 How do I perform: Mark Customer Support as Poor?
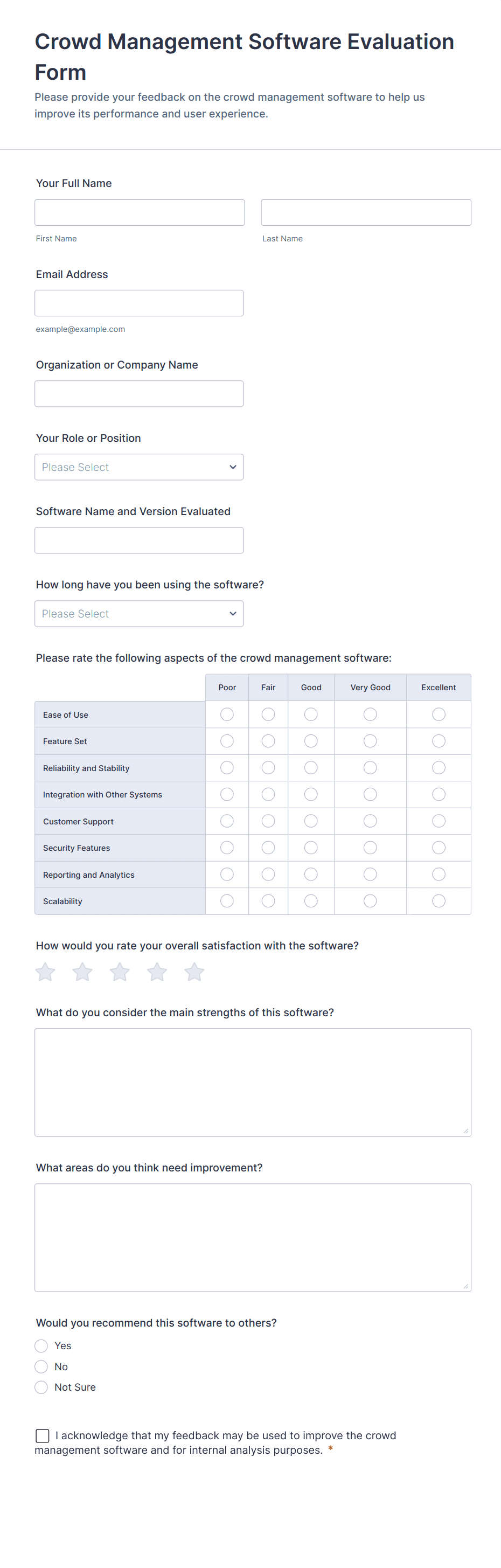227,821
